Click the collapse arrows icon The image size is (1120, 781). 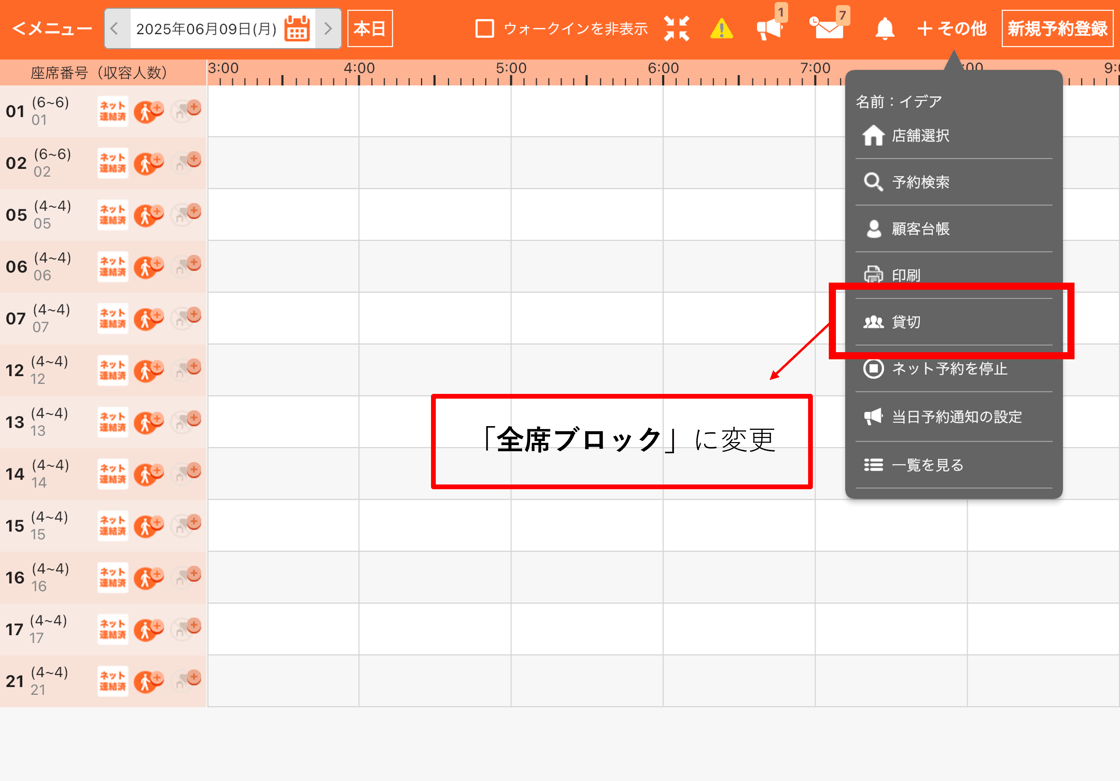click(x=676, y=29)
